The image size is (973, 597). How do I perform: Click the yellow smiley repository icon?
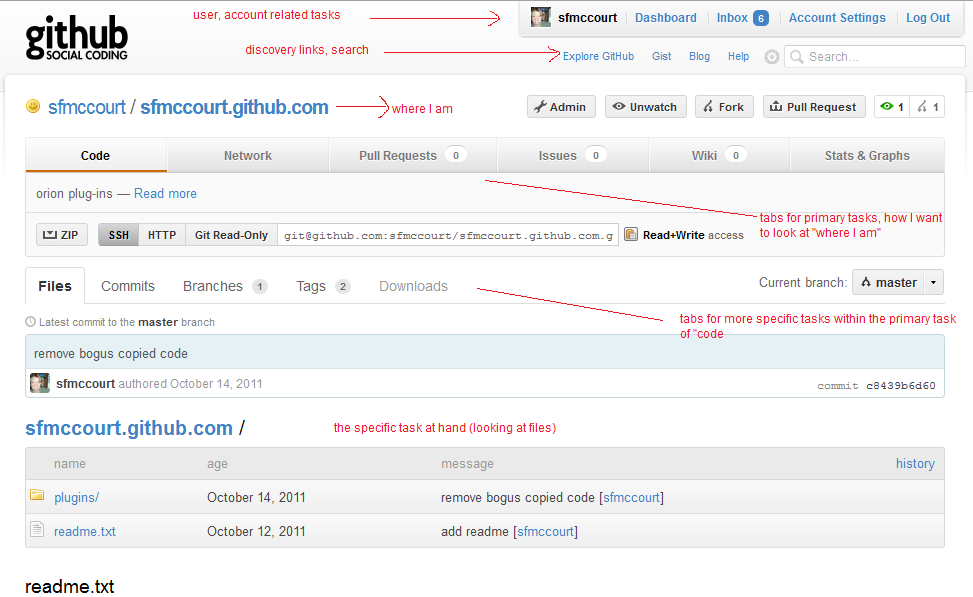(33, 107)
